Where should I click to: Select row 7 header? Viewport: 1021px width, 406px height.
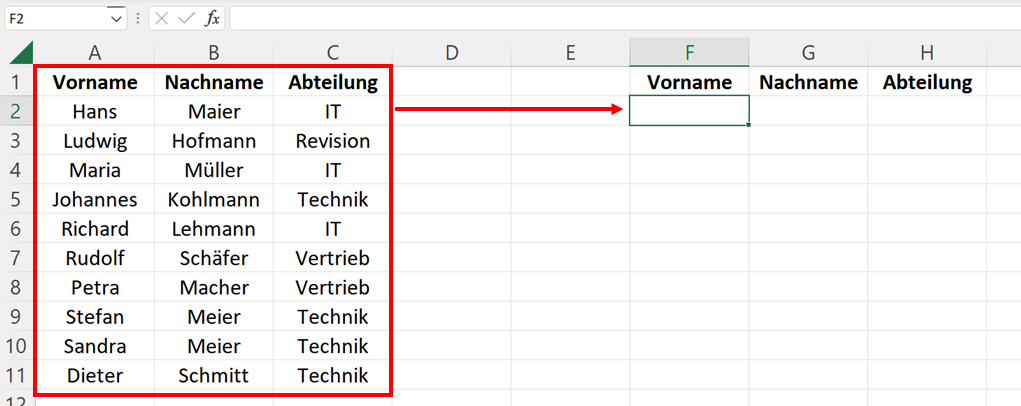click(18, 258)
